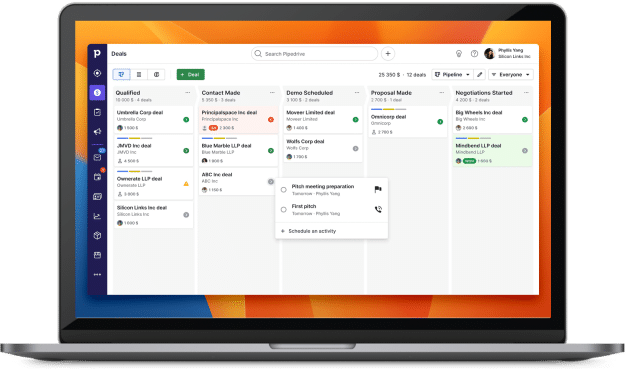Open the Insights chart icon in sidebar
The width and height of the screenshot is (626, 380).
coord(97,216)
